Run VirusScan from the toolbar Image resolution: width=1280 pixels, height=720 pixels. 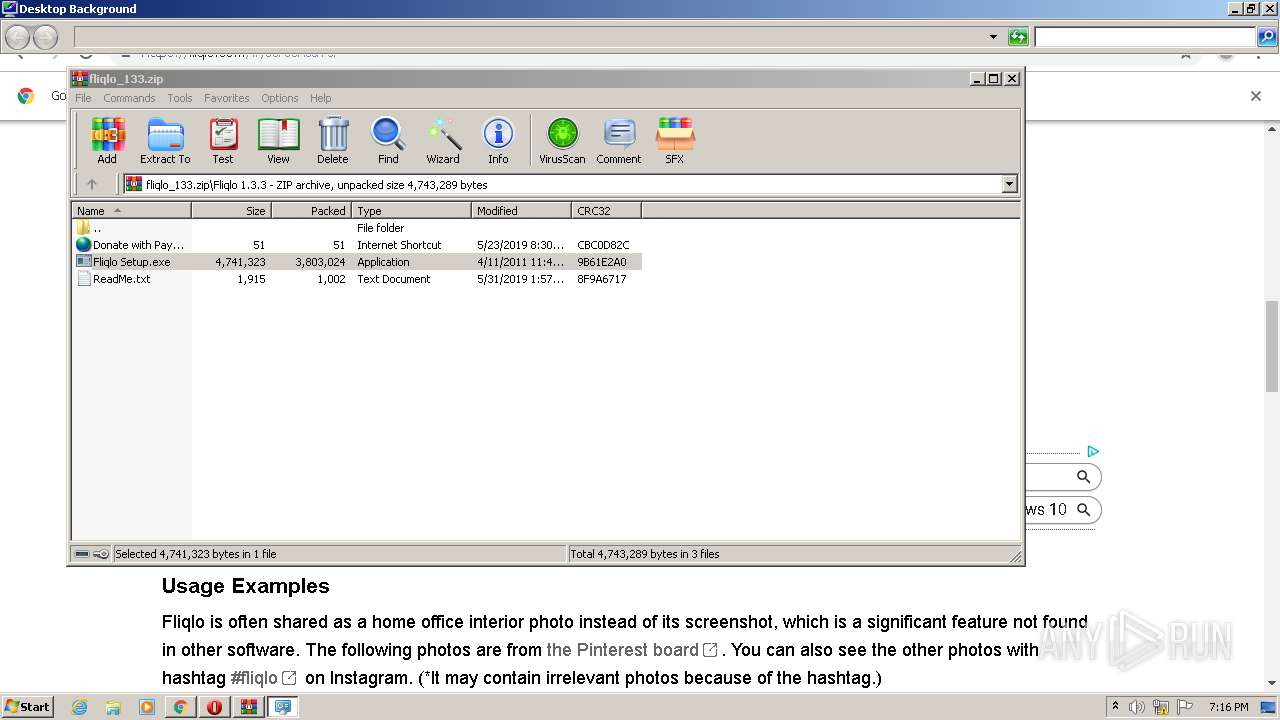pos(562,140)
